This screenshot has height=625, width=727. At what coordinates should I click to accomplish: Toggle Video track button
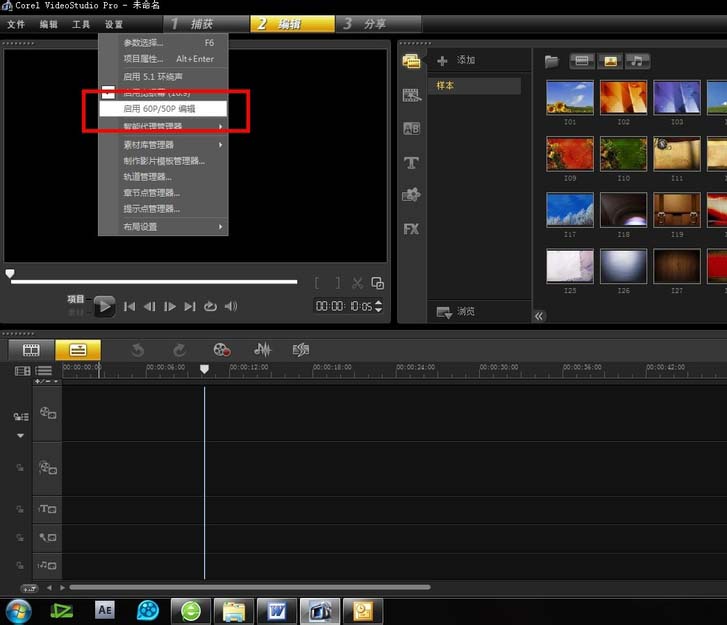(x=48, y=413)
